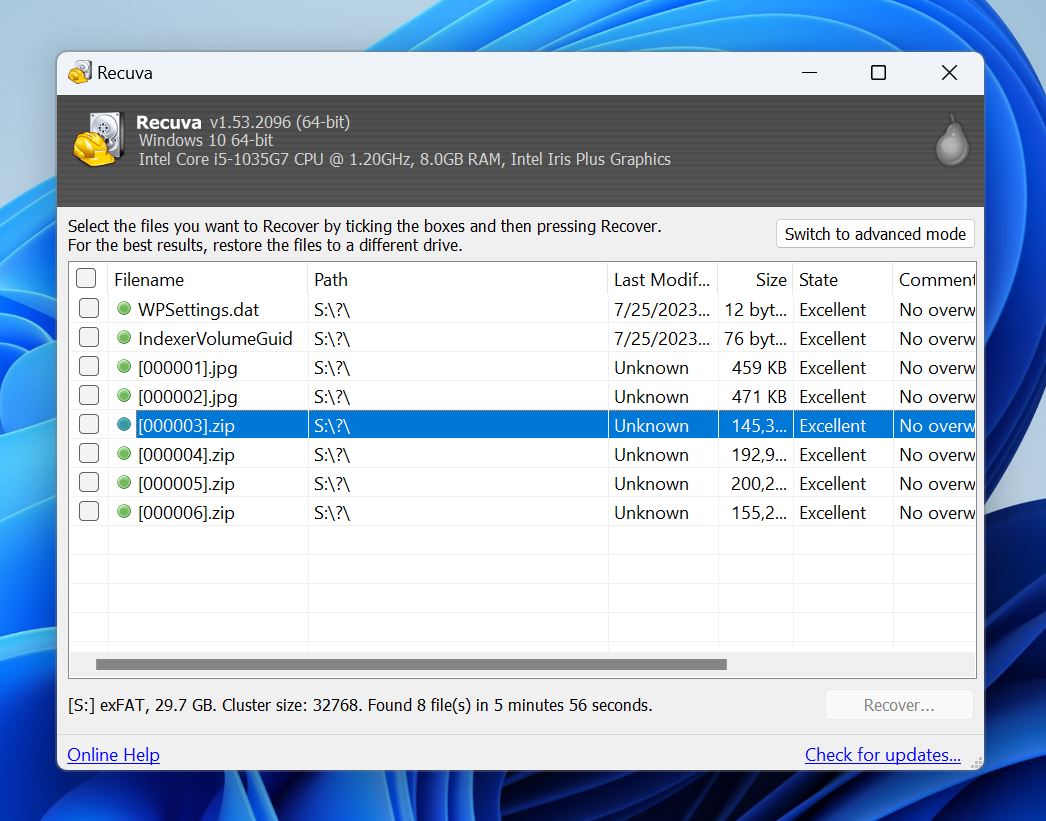The width and height of the screenshot is (1046, 821).
Task: Click green status dot for [000006].zip
Action: [123, 512]
